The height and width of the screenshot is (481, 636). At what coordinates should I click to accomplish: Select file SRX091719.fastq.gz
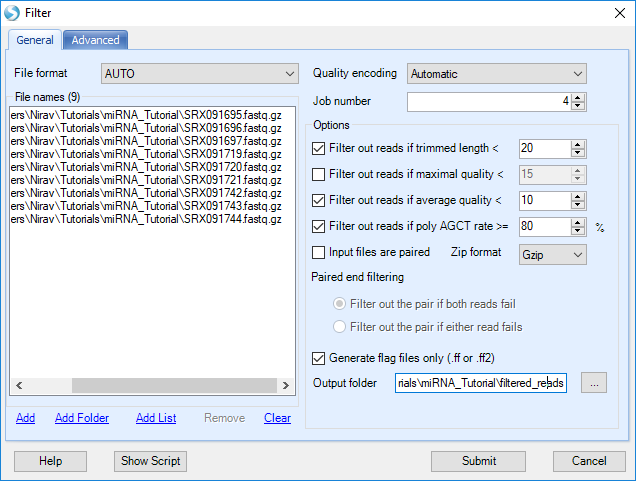pyautogui.click(x=146, y=154)
